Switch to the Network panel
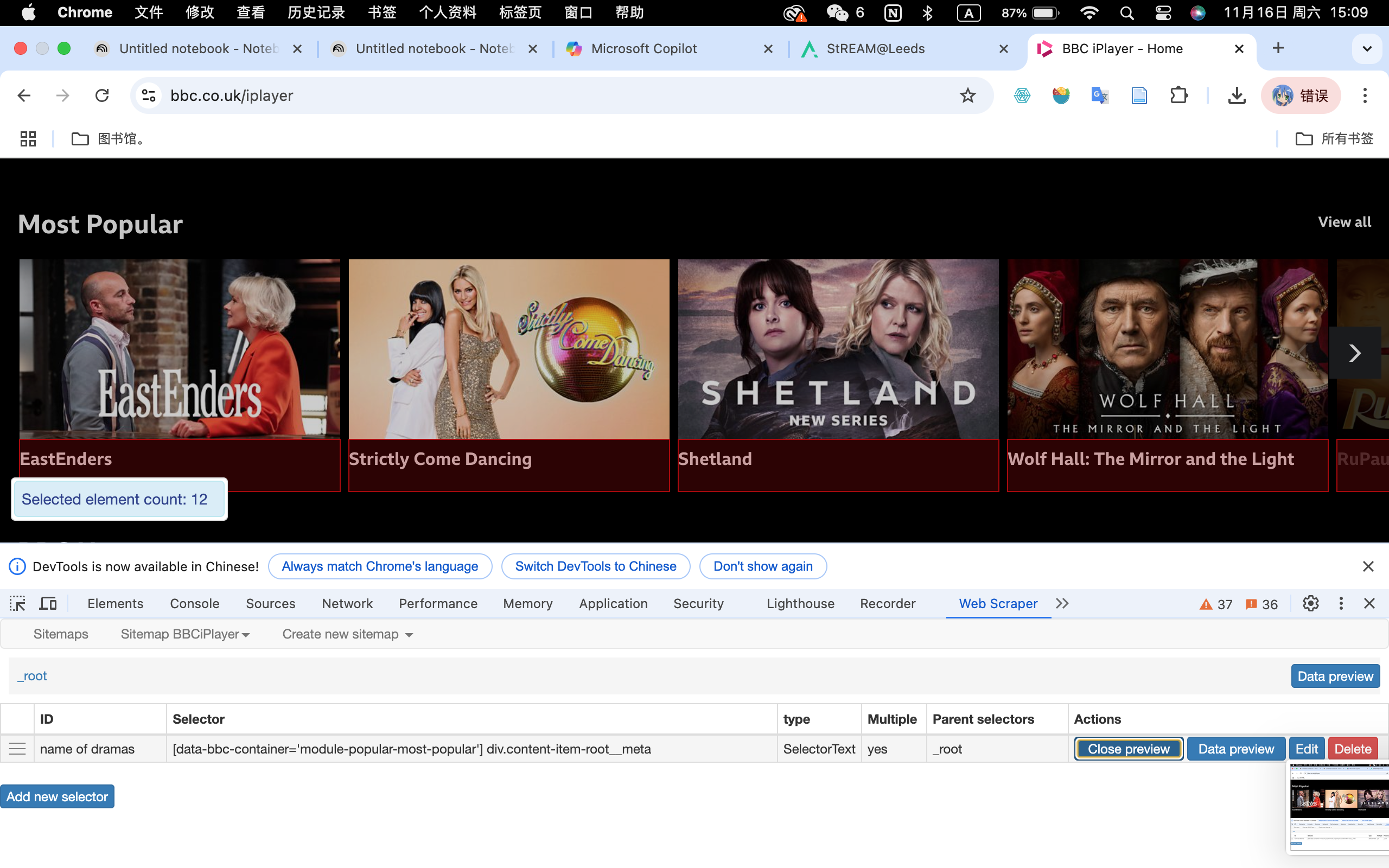This screenshot has height=868, width=1389. (x=347, y=603)
